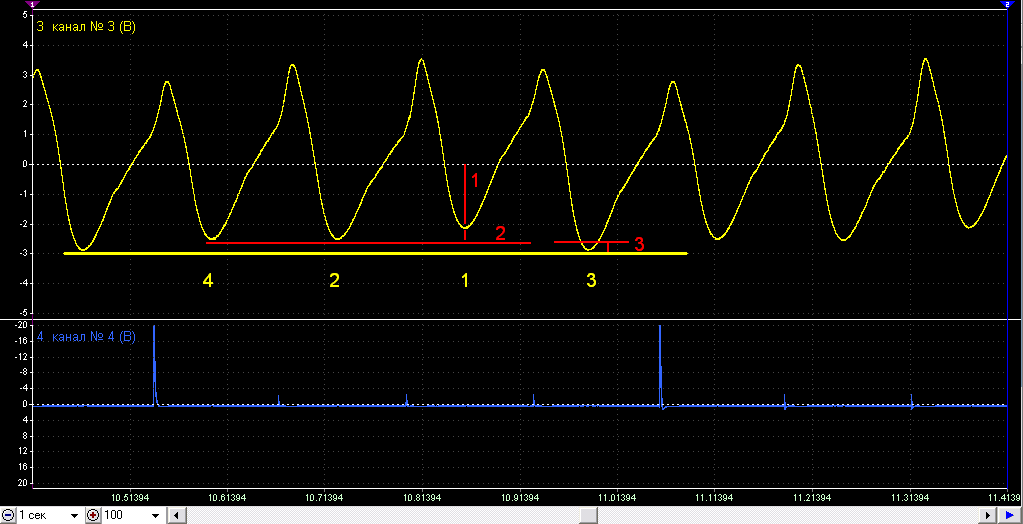1023x524 pixels.
Task: Click the scrollbar left arrow button
Action: click(174, 516)
